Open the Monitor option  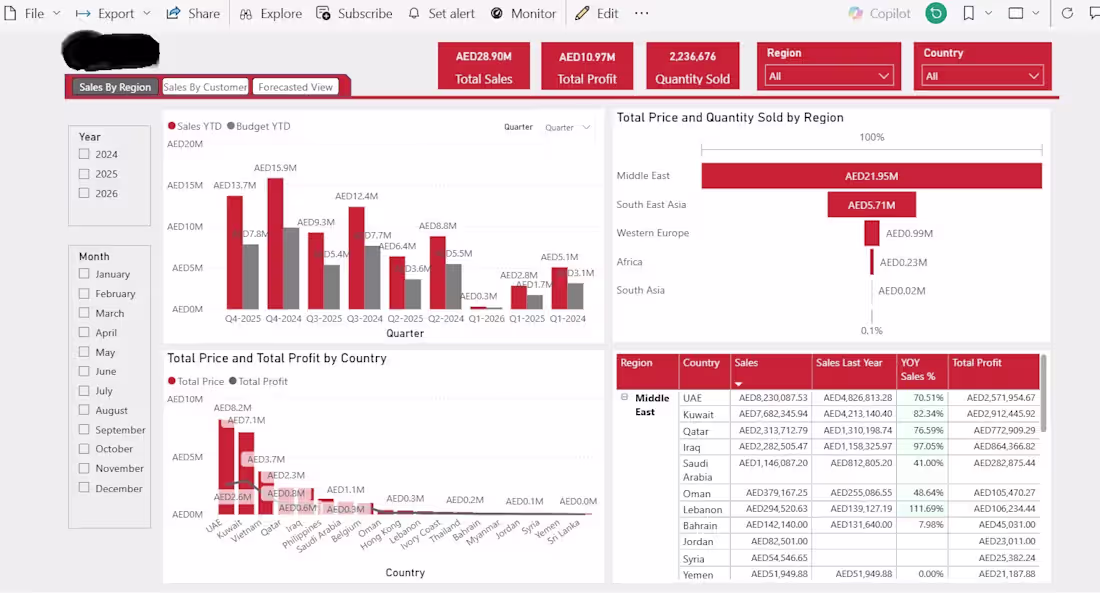click(523, 13)
